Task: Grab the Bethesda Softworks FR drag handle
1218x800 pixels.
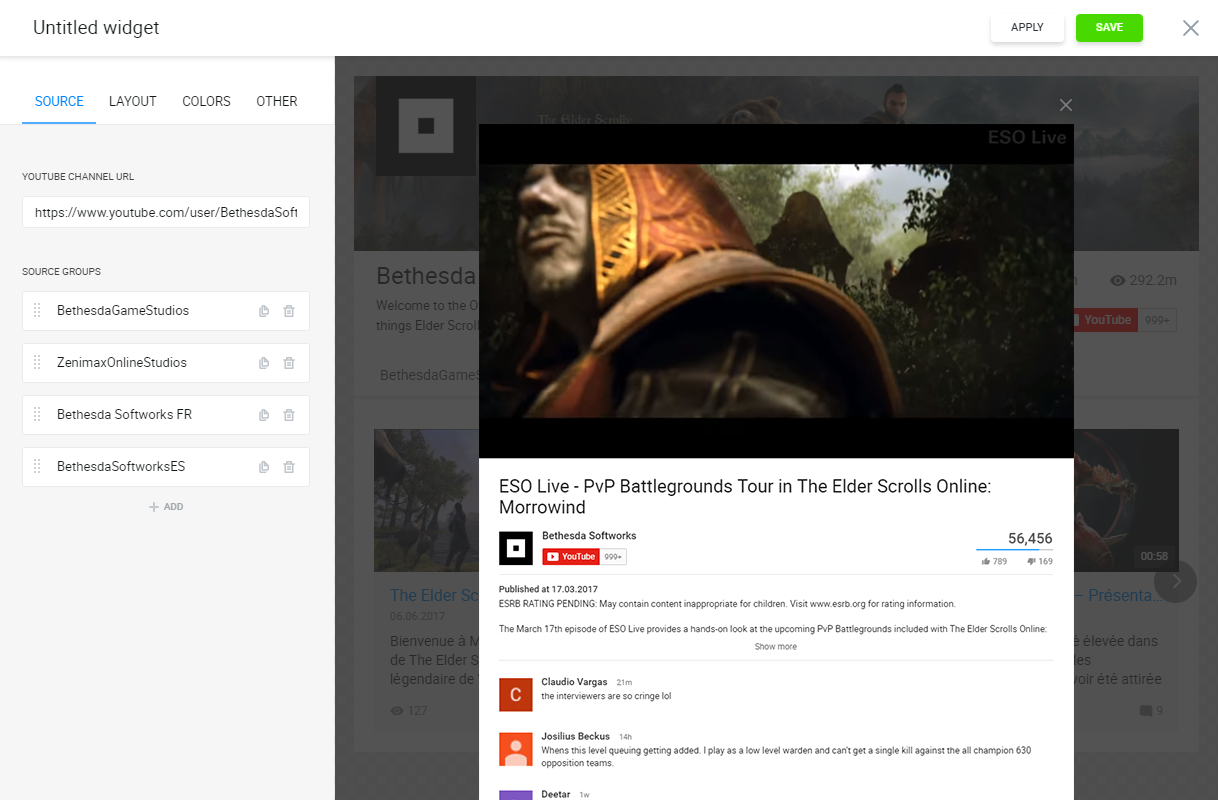Action: [x=37, y=415]
